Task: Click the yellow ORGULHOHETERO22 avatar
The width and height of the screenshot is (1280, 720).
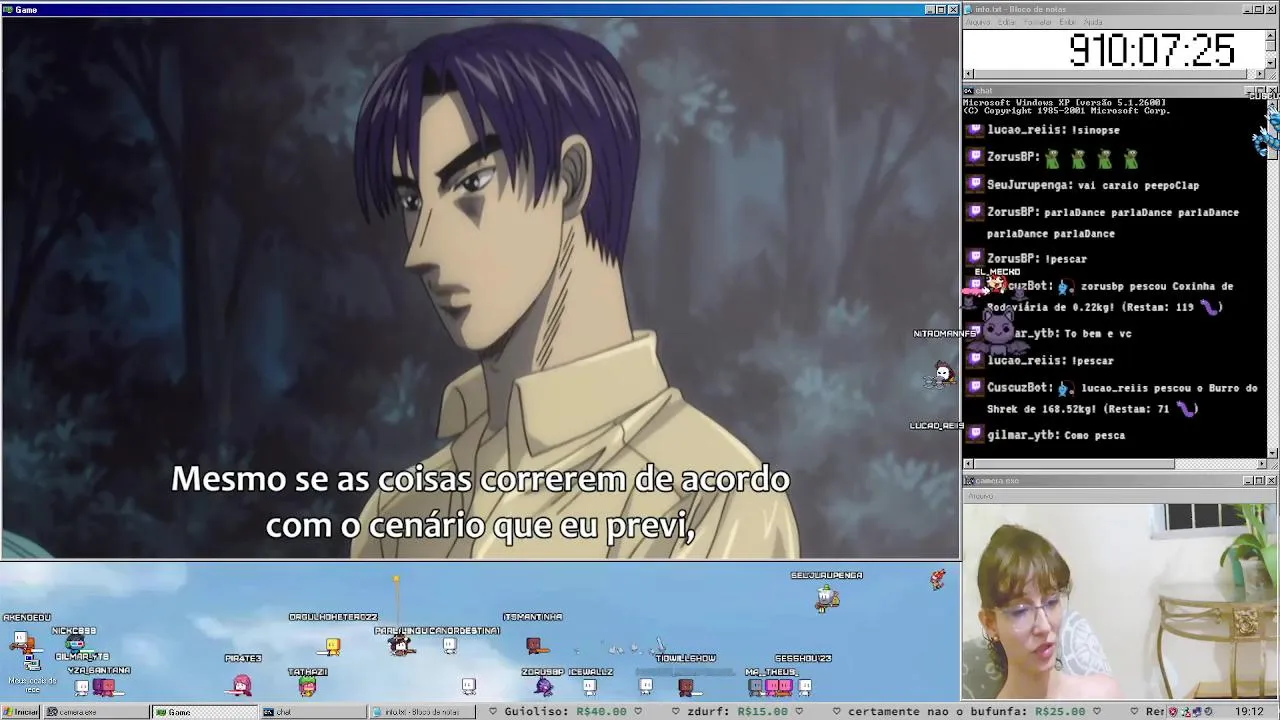Action: click(x=333, y=647)
